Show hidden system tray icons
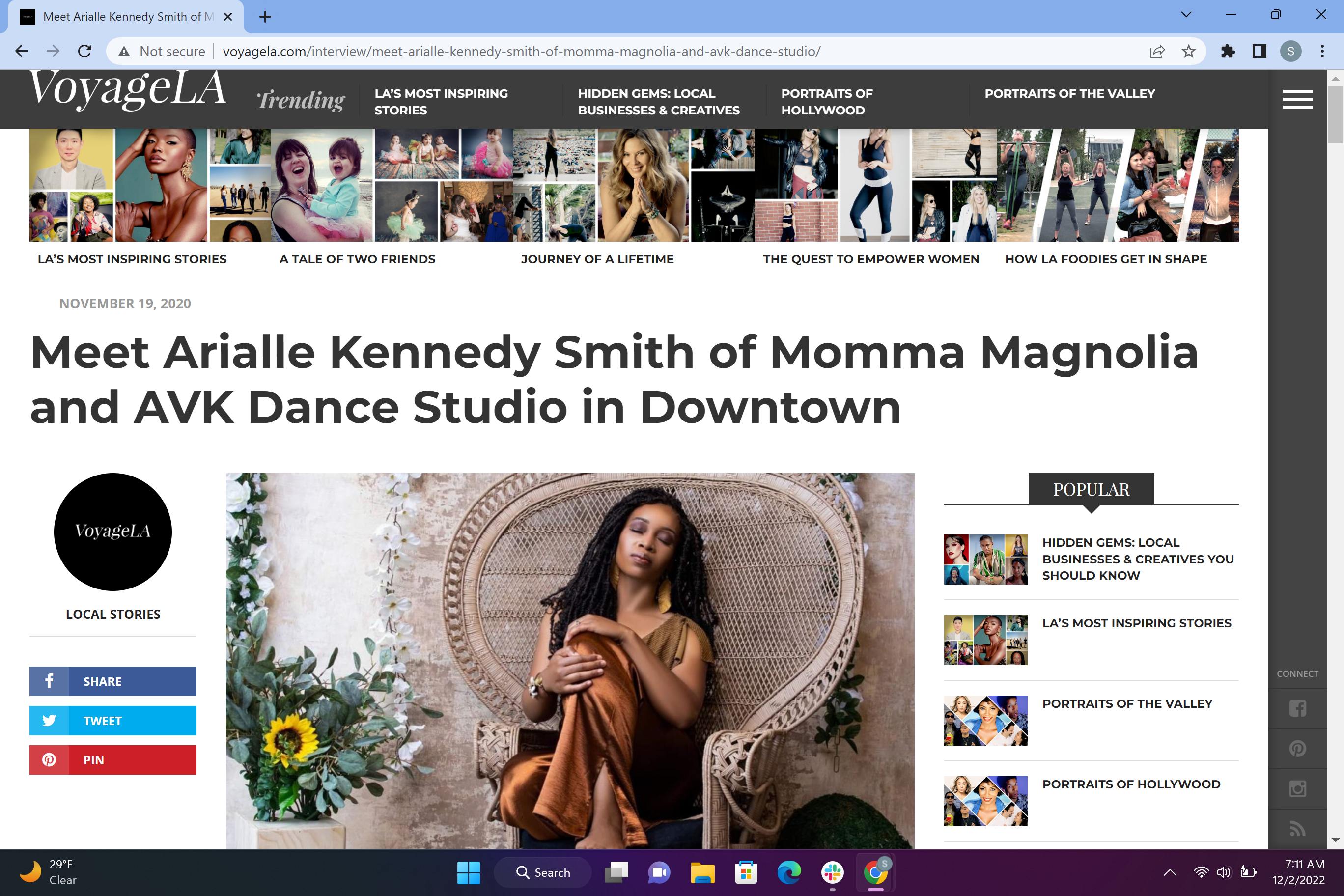 pos(1170,872)
